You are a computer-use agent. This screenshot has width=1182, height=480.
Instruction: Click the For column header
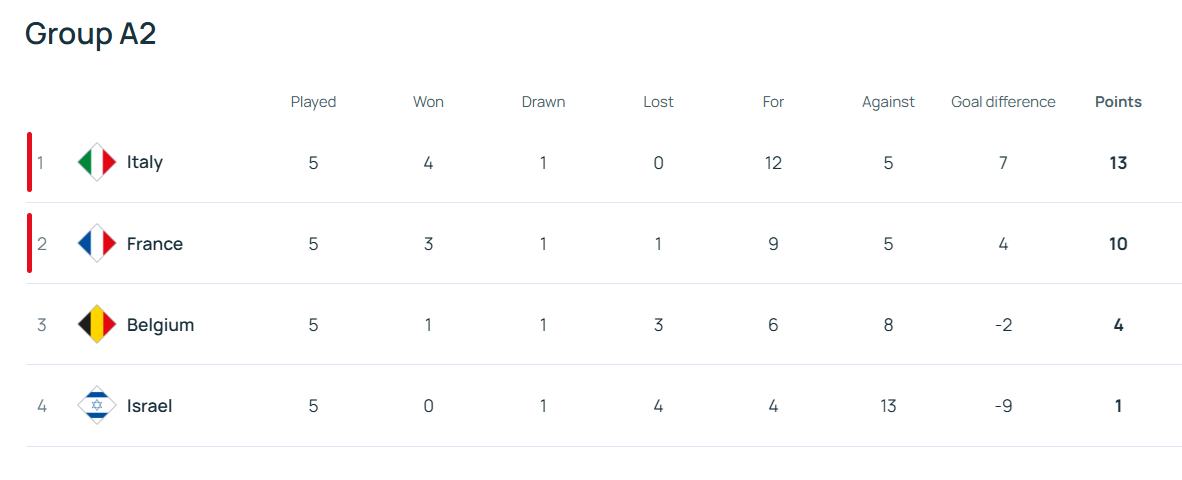click(x=773, y=101)
